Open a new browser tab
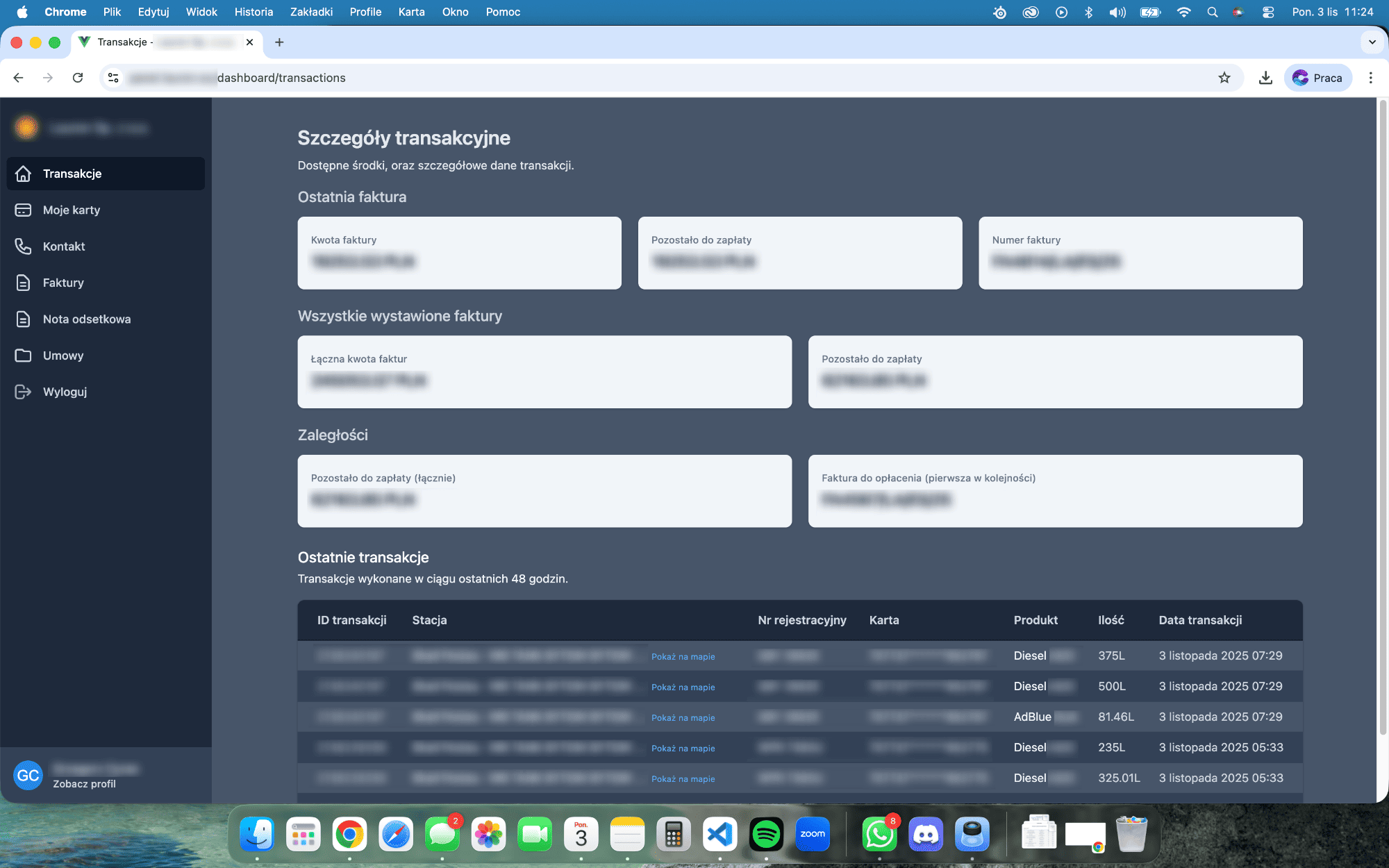This screenshot has width=1389, height=868. pyautogui.click(x=279, y=42)
